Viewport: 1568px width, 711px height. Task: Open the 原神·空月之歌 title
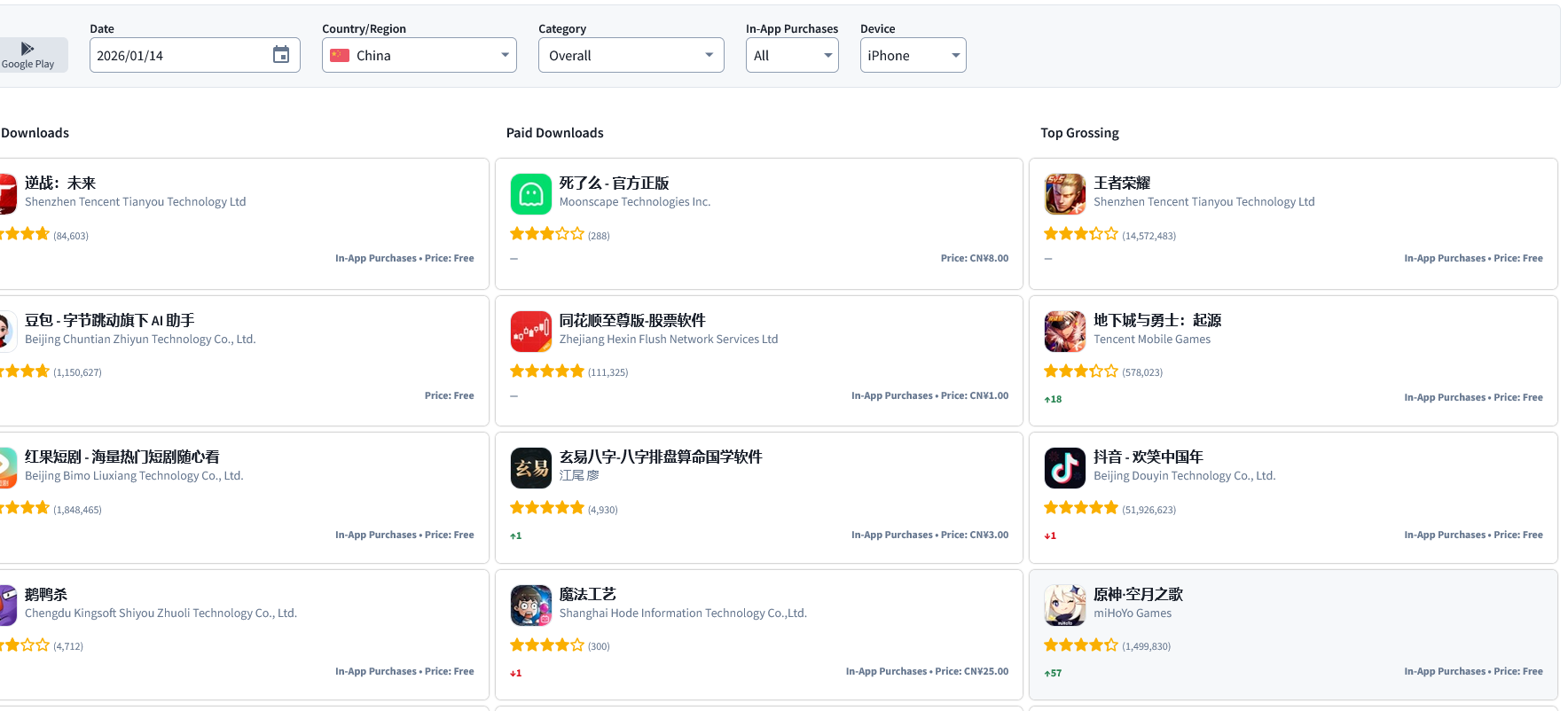(x=1138, y=595)
